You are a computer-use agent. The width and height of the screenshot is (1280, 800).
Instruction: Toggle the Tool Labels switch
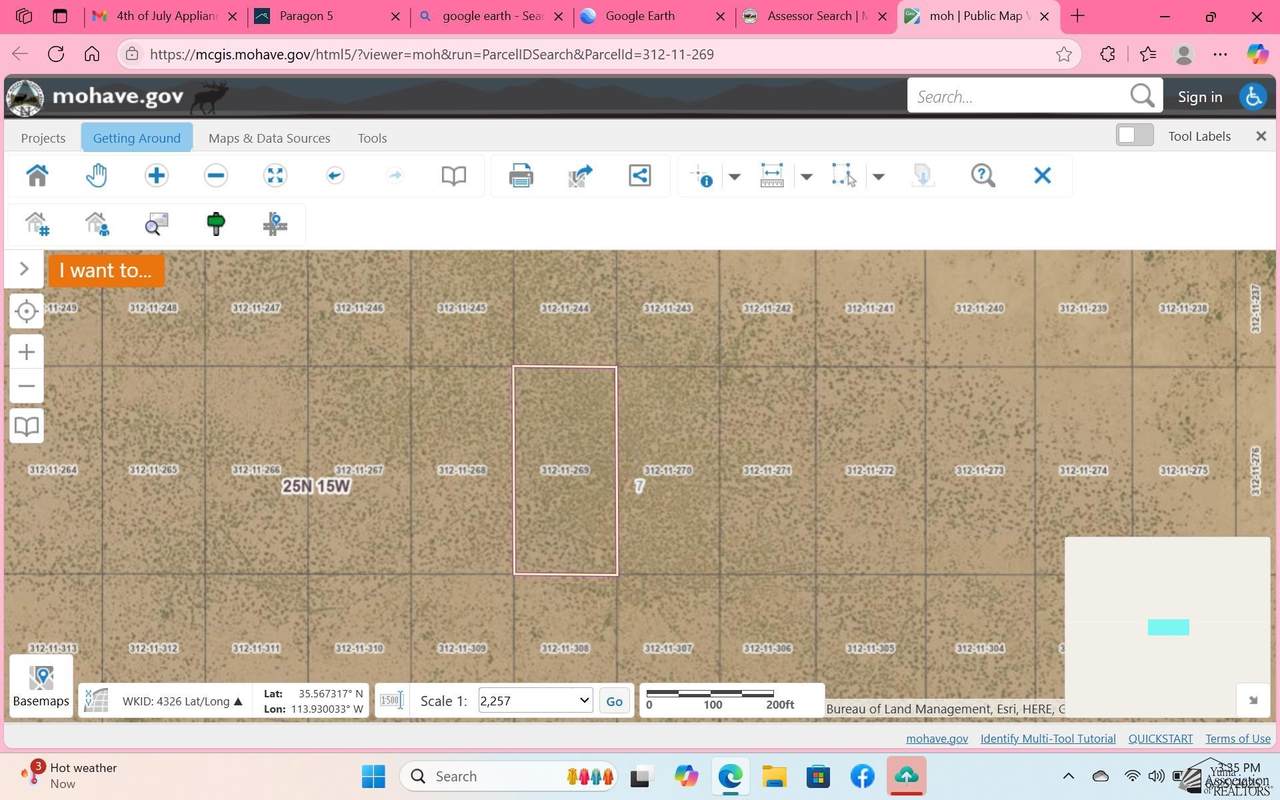click(x=1135, y=136)
